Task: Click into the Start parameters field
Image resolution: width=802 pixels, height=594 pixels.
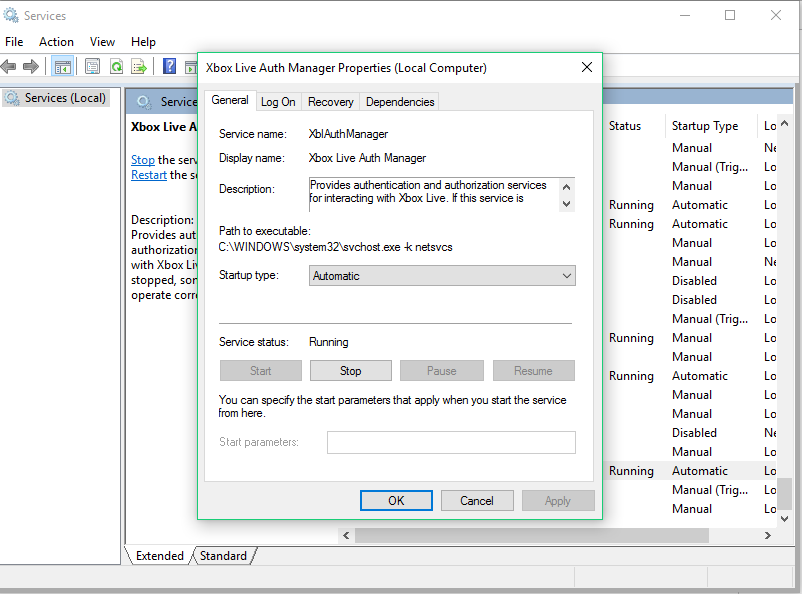Action: [451, 443]
